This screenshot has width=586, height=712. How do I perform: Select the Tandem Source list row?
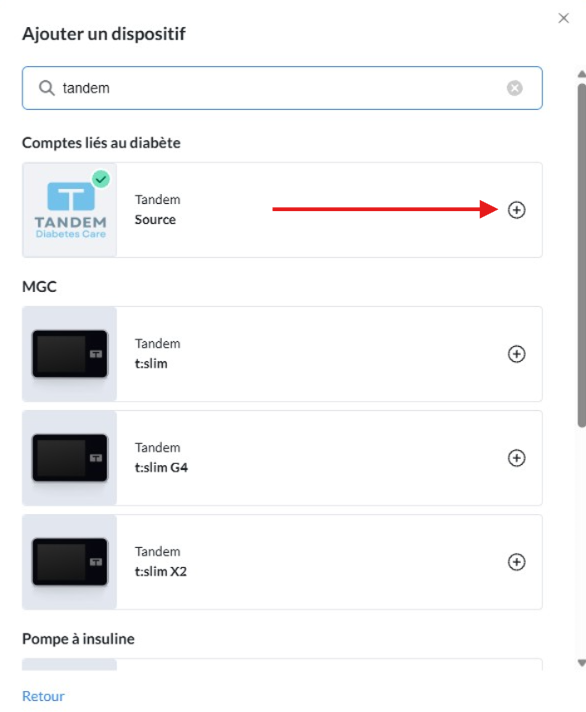pyautogui.click(x=282, y=210)
